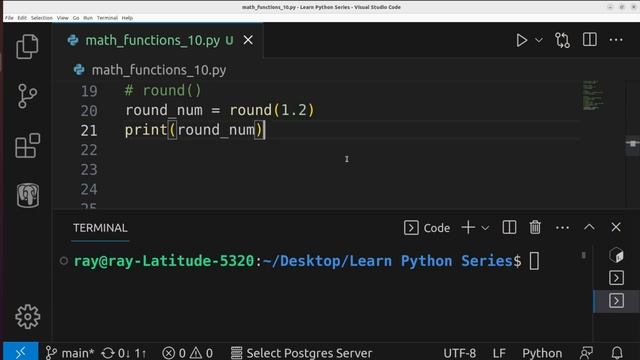Maximize the panel with up chevron
The width and height of the screenshot is (640, 360).
pos(589,227)
